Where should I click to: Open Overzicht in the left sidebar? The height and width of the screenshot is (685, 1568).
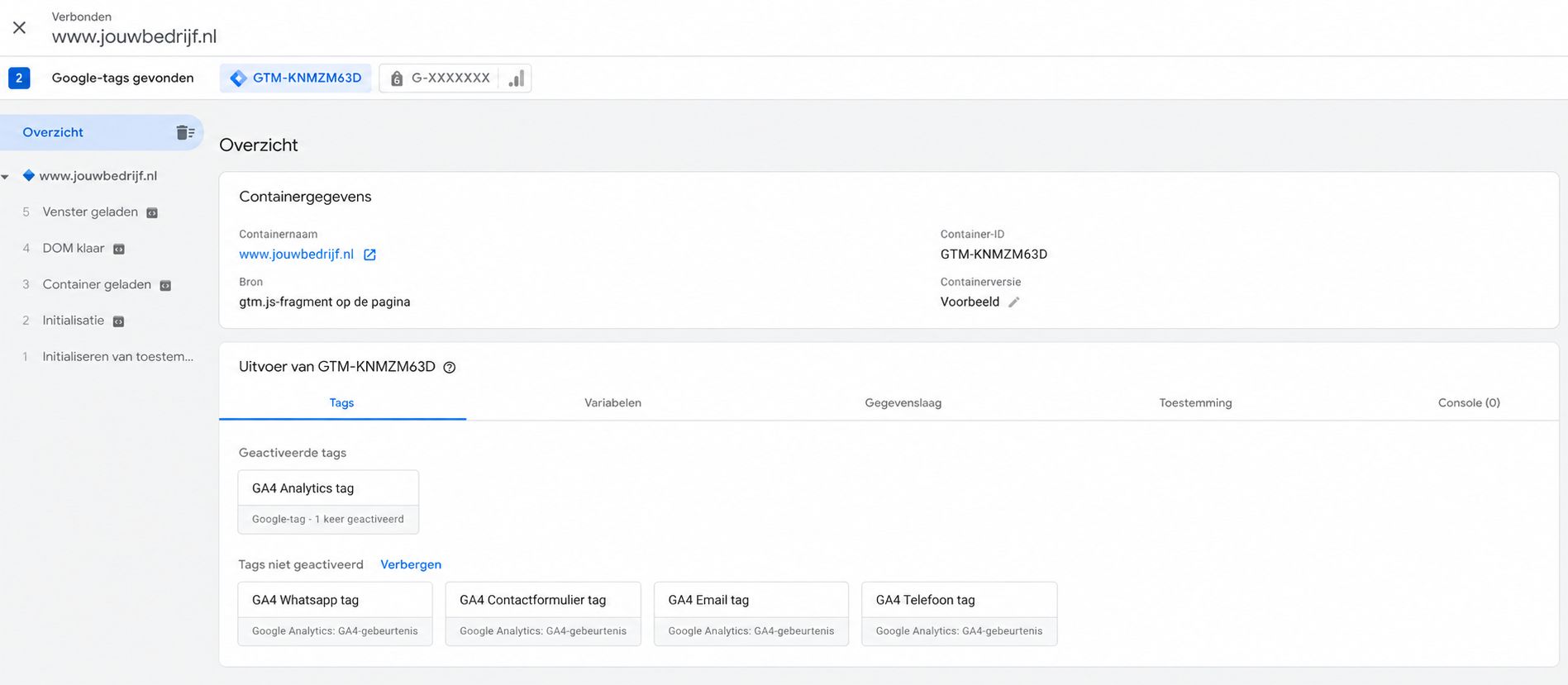pyautogui.click(x=102, y=132)
